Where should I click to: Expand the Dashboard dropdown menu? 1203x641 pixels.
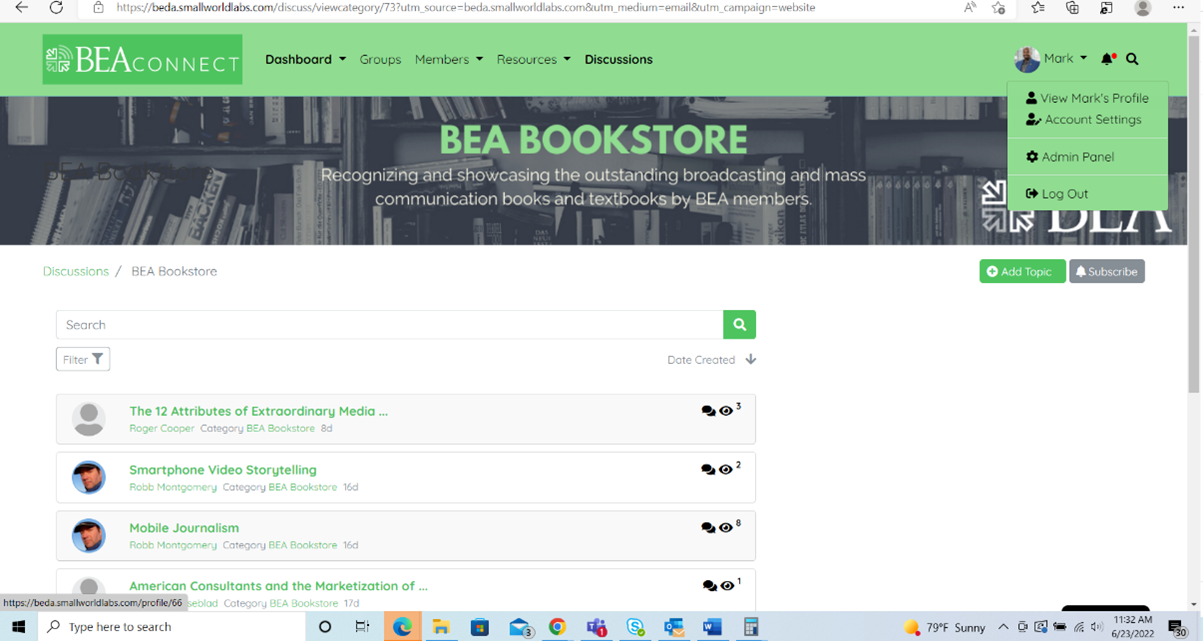(305, 59)
